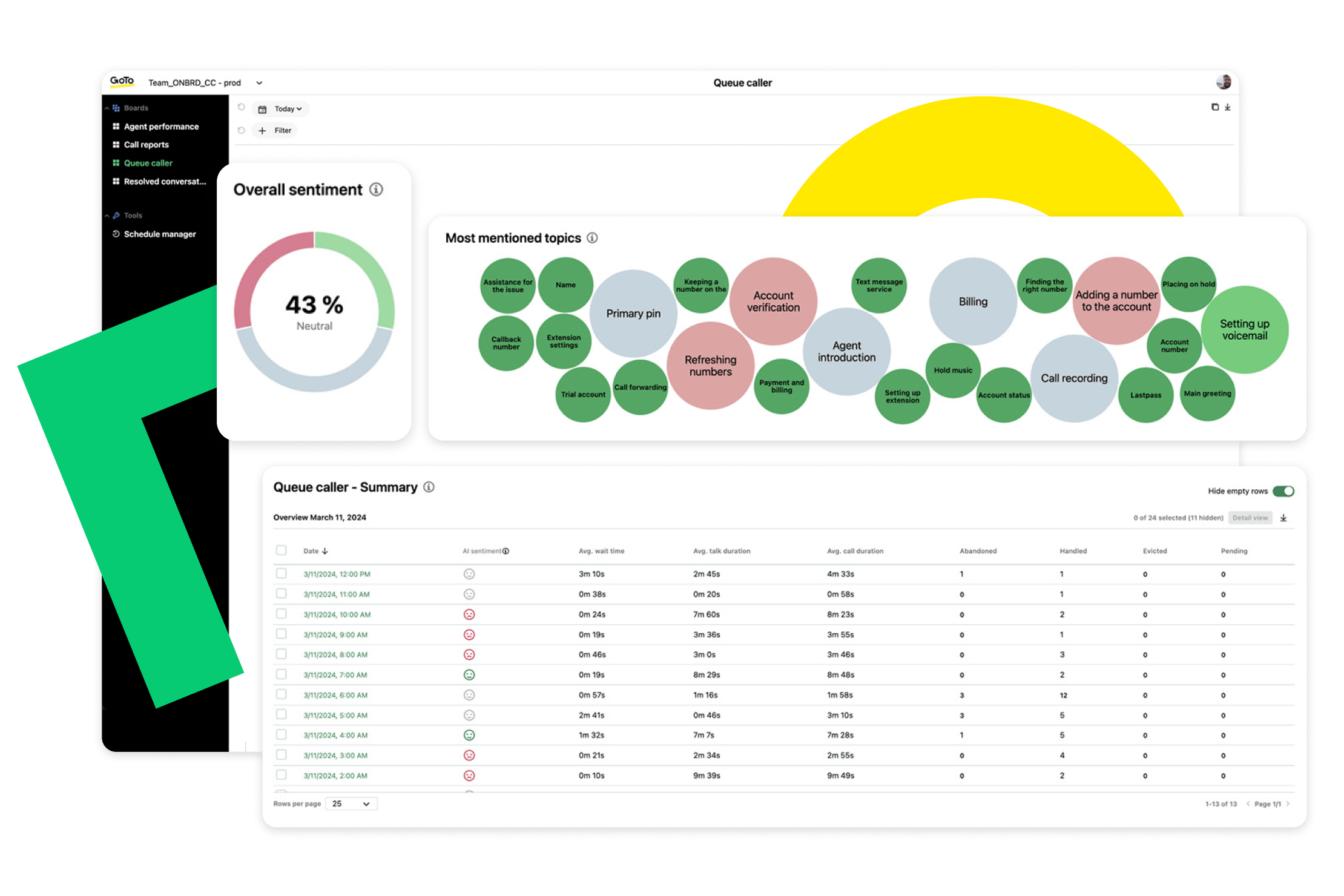Click the calendar icon in the Today selector
The height and width of the screenshot is (896, 1344).
[x=263, y=108]
